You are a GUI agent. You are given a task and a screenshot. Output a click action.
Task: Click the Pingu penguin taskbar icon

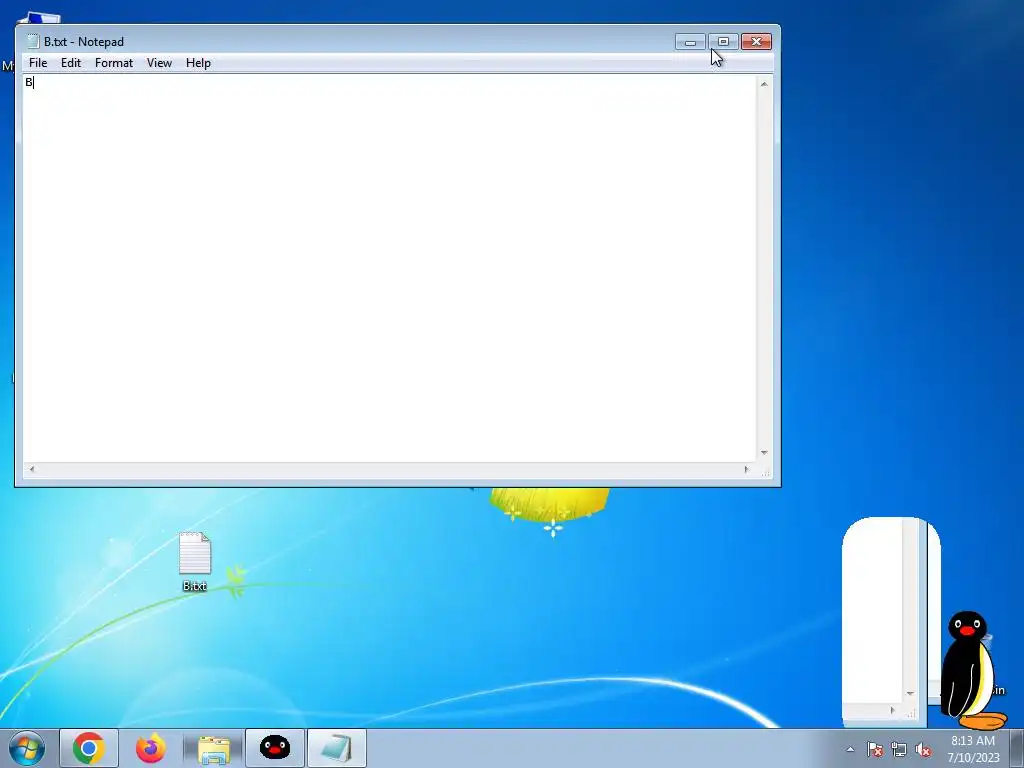(275, 748)
